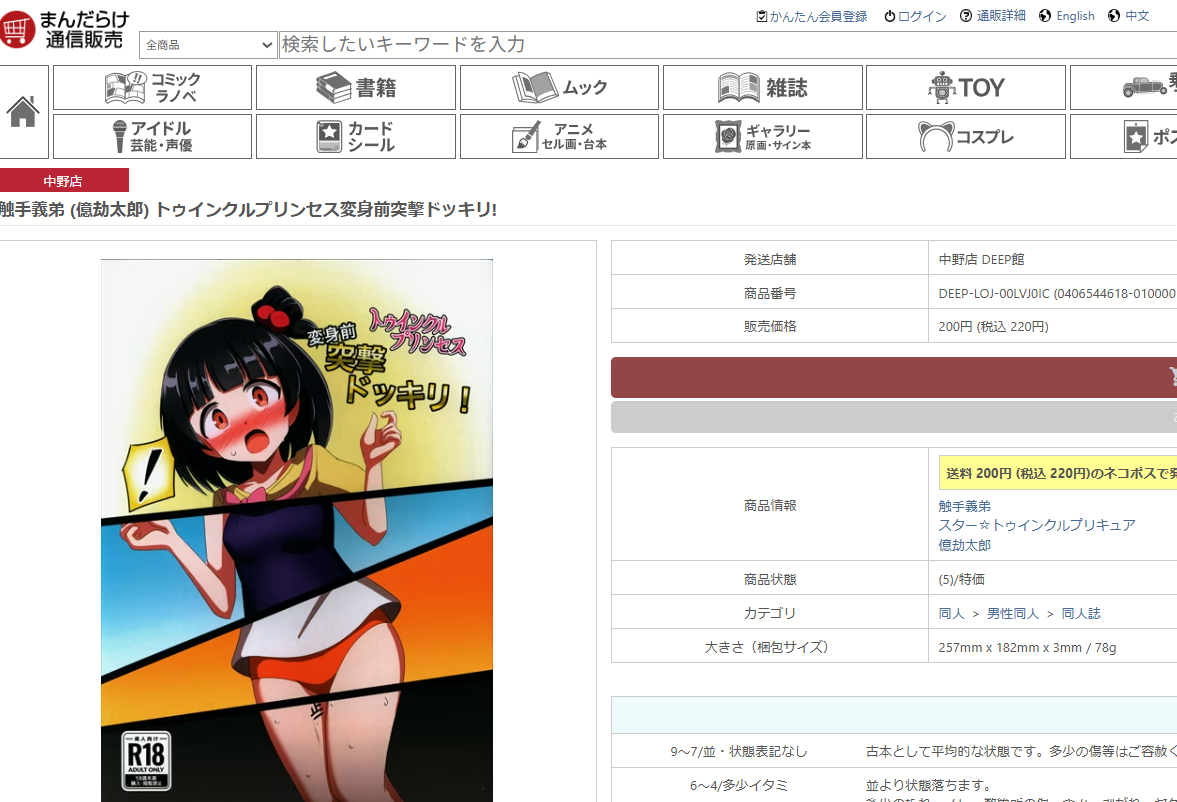Click the home icon button

click(x=23, y=111)
